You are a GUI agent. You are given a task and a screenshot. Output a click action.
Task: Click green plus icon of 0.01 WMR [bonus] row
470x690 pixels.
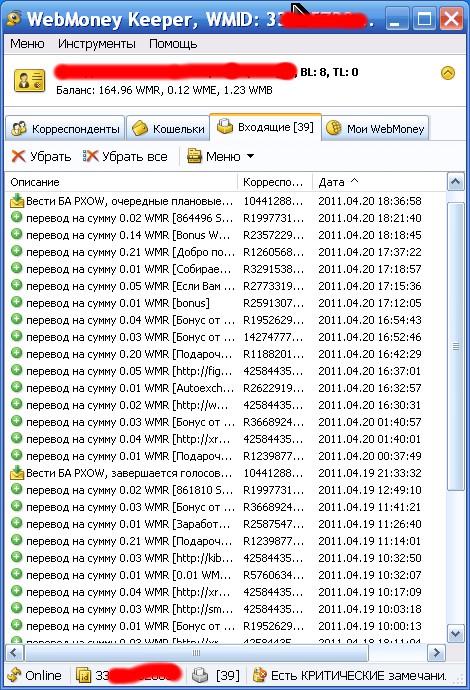(17, 302)
